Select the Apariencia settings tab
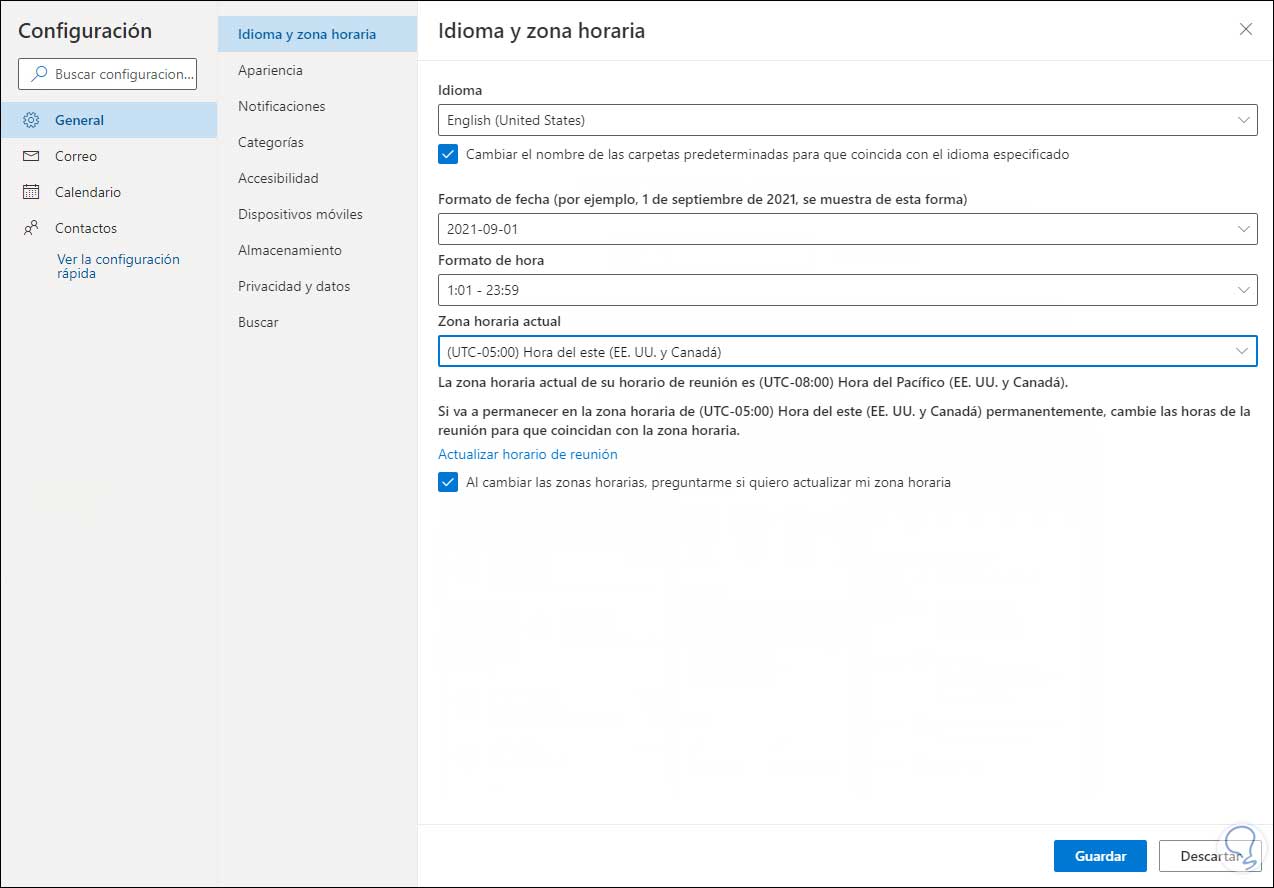This screenshot has width=1274, height=888. (270, 70)
